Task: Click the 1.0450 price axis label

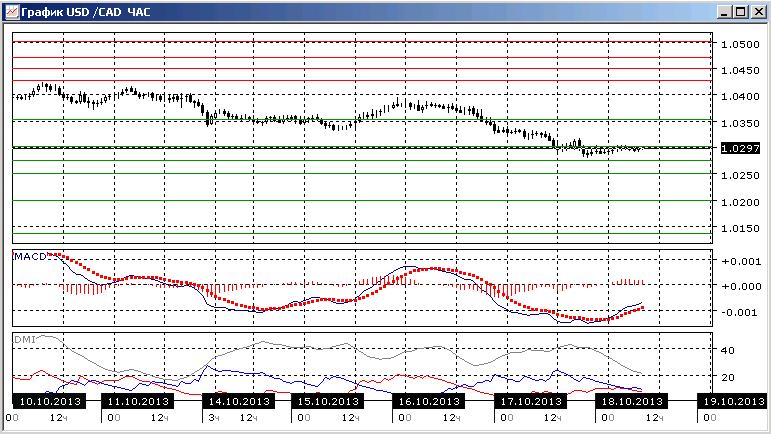Action: click(x=740, y=70)
